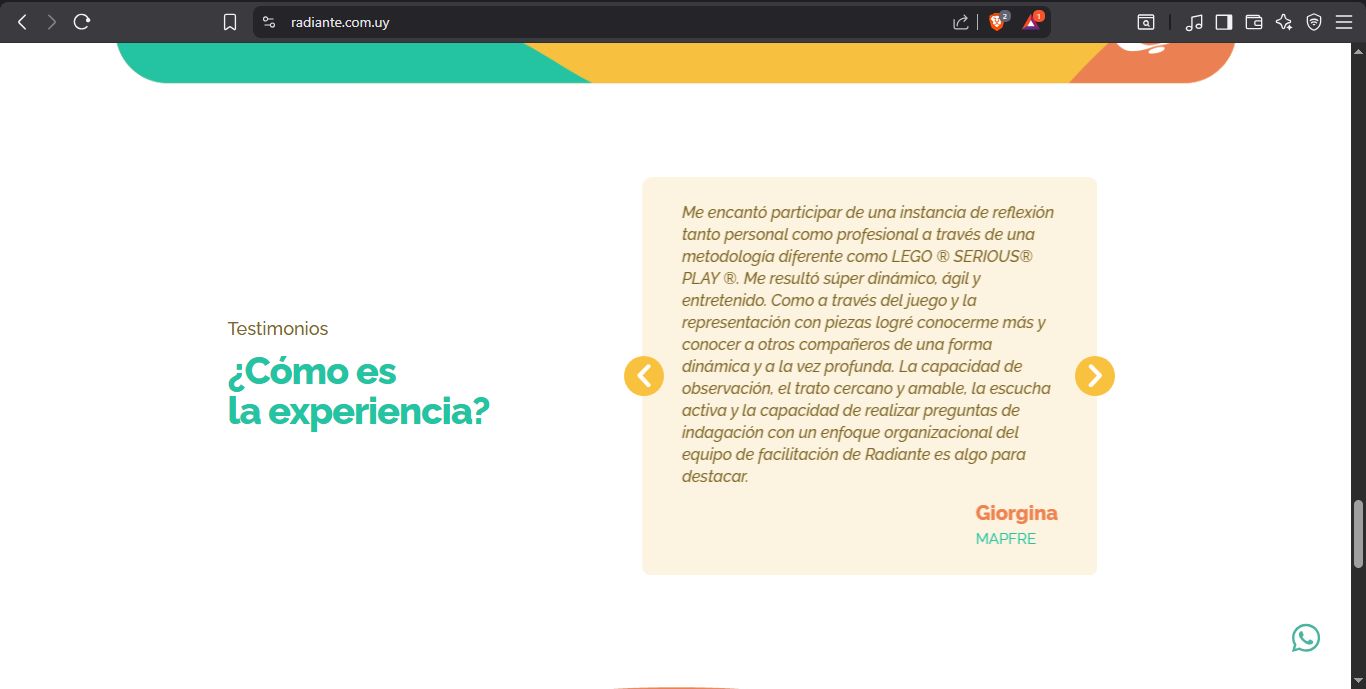Click the radiante.com.uy address bar
1366x689 pixels.
click(600, 22)
